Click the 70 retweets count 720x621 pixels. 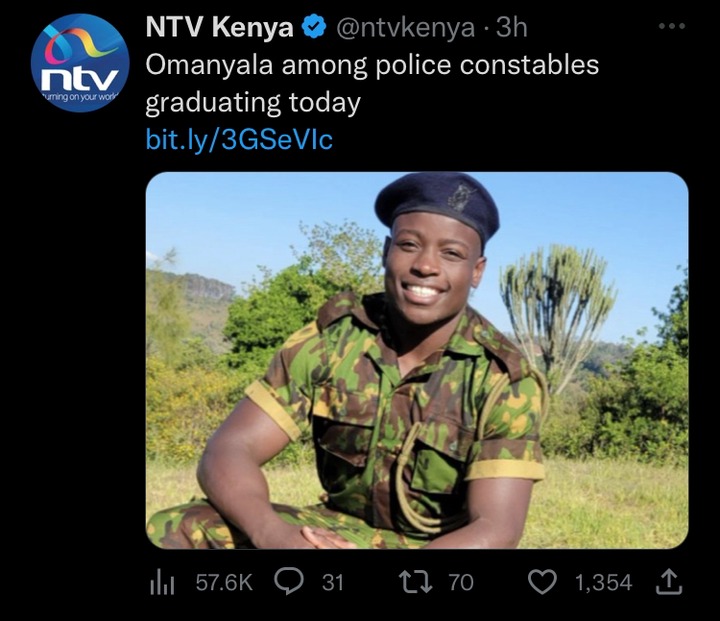coord(461,582)
